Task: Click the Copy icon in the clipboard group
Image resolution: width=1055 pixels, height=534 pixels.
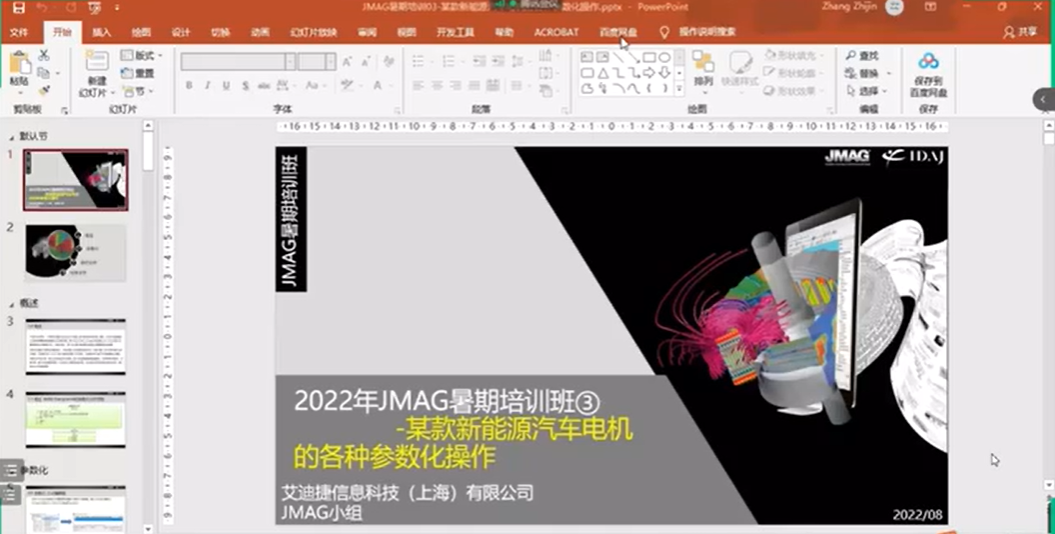Action: pyautogui.click(x=44, y=73)
